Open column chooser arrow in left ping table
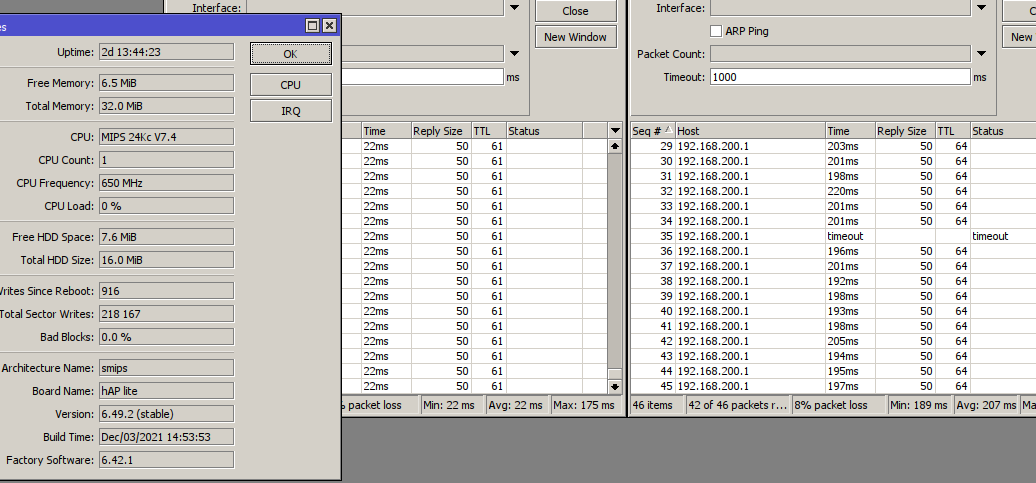The height and width of the screenshot is (483, 1036). [x=615, y=131]
